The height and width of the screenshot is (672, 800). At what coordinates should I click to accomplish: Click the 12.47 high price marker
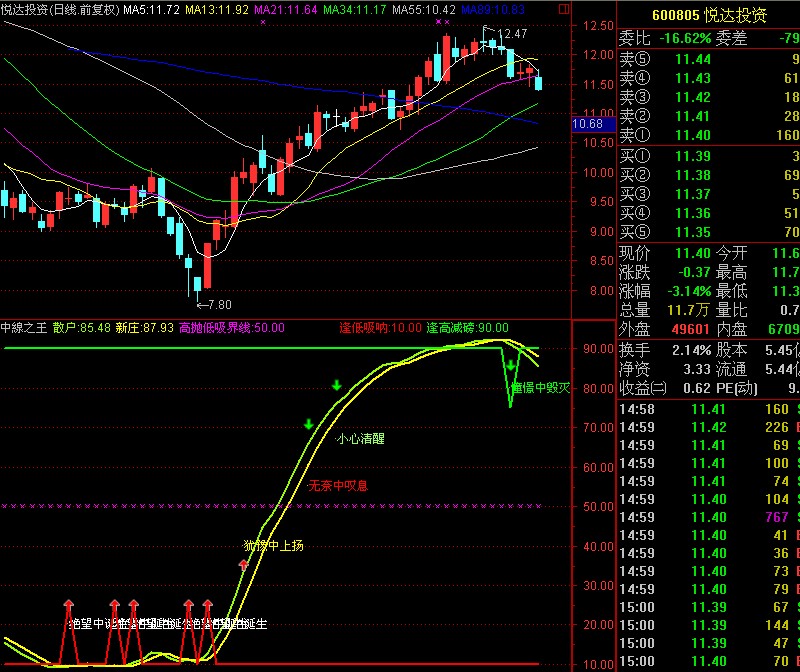pos(505,33)
